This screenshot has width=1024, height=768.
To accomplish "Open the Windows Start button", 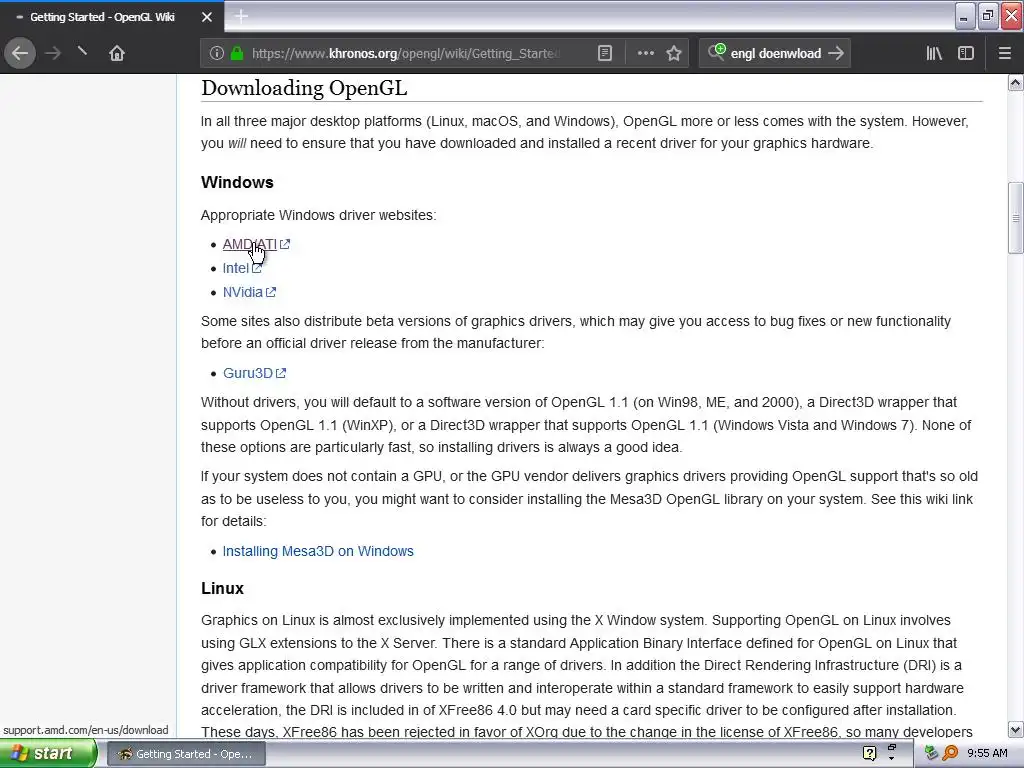I will (x=48, y=754).
